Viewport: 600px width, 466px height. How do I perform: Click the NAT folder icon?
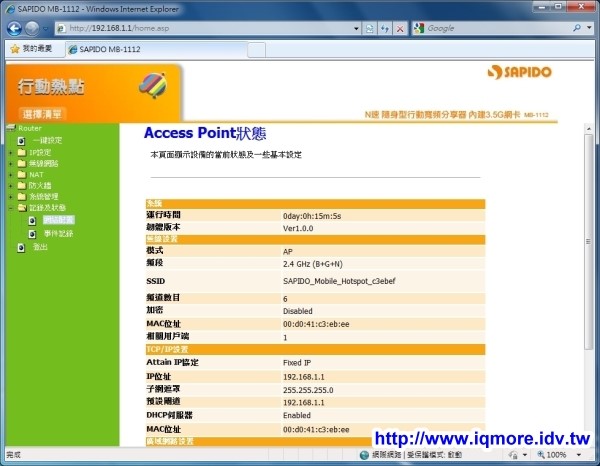(22, 174)
